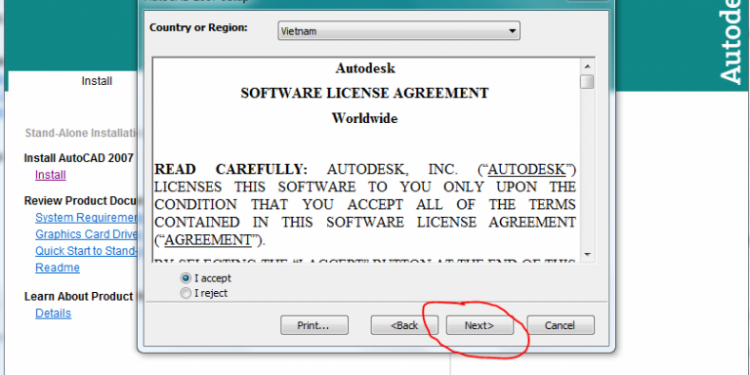
Task: Select the I reject radio button
Action: click(186, 293)
